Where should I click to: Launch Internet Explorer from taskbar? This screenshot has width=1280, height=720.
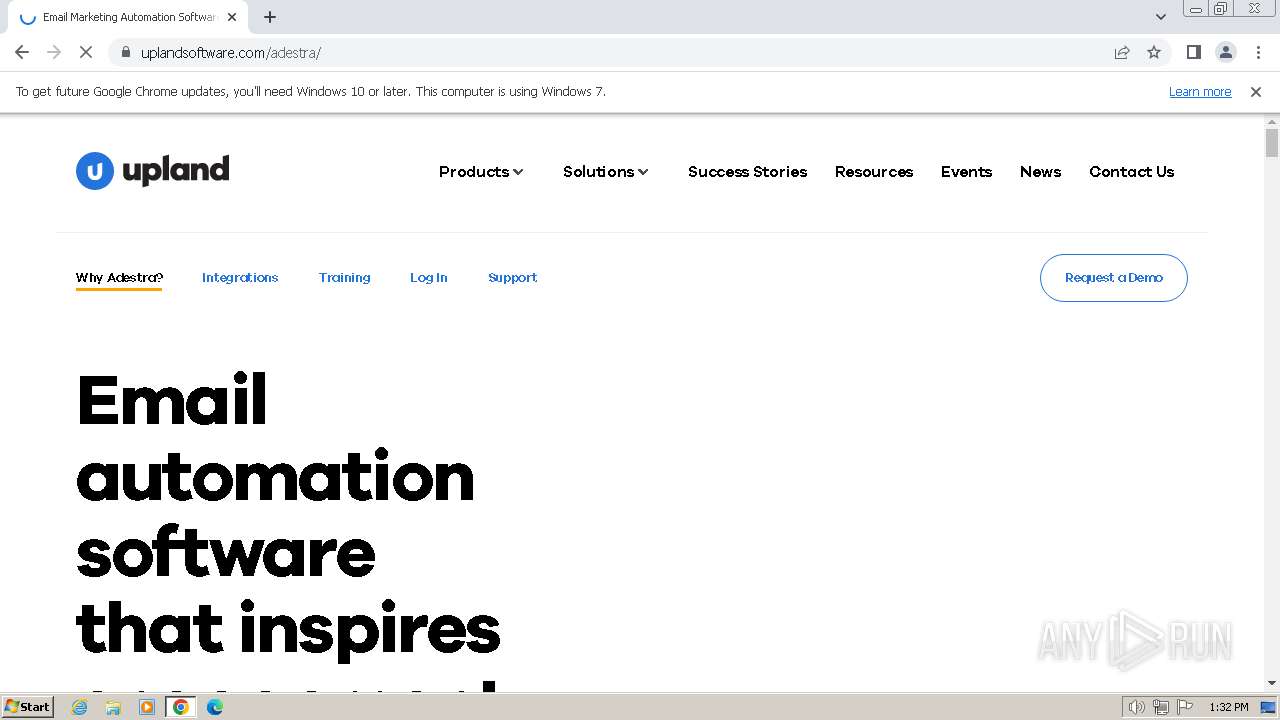80,707
